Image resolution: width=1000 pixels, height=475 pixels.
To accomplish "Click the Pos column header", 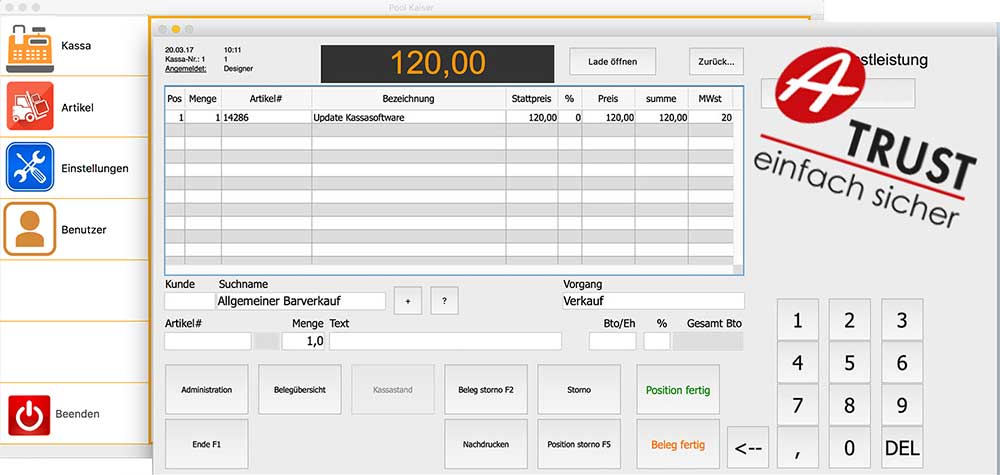I will 175,99.
